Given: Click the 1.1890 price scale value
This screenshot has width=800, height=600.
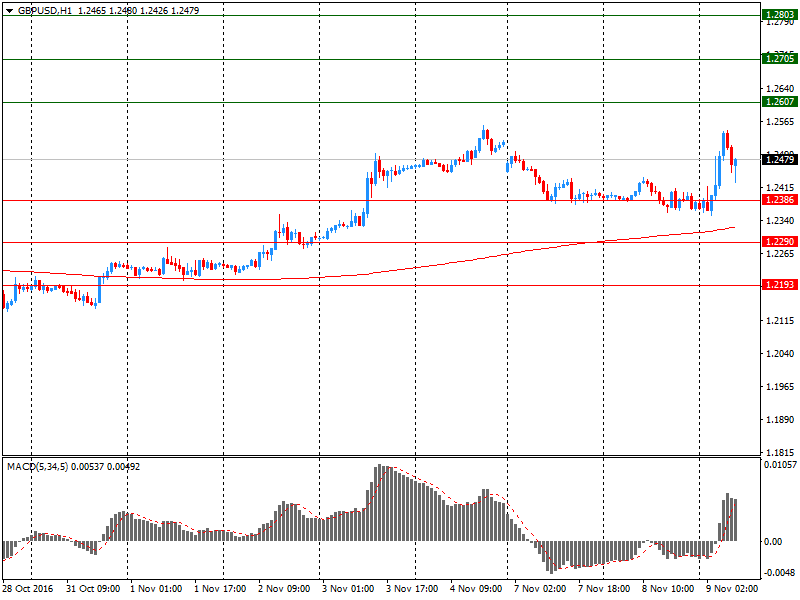Looking at the screenshot, I should pyautogui.click(x=780, y=419).
